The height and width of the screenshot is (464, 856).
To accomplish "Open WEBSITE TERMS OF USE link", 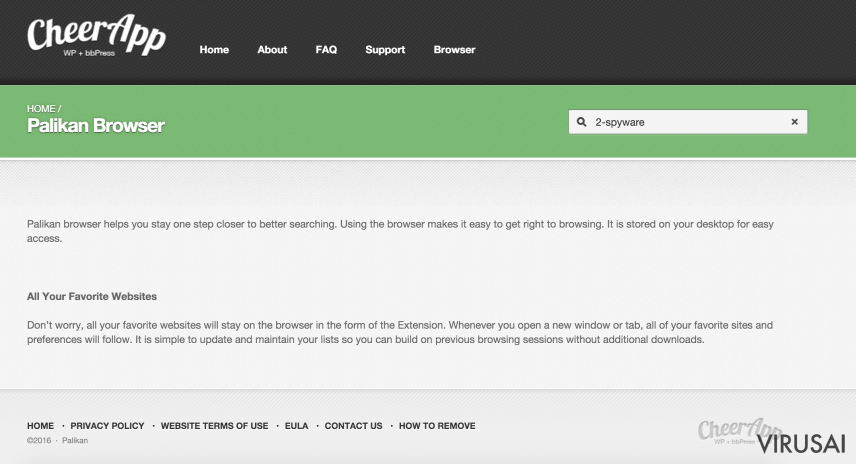I will 214,426.
